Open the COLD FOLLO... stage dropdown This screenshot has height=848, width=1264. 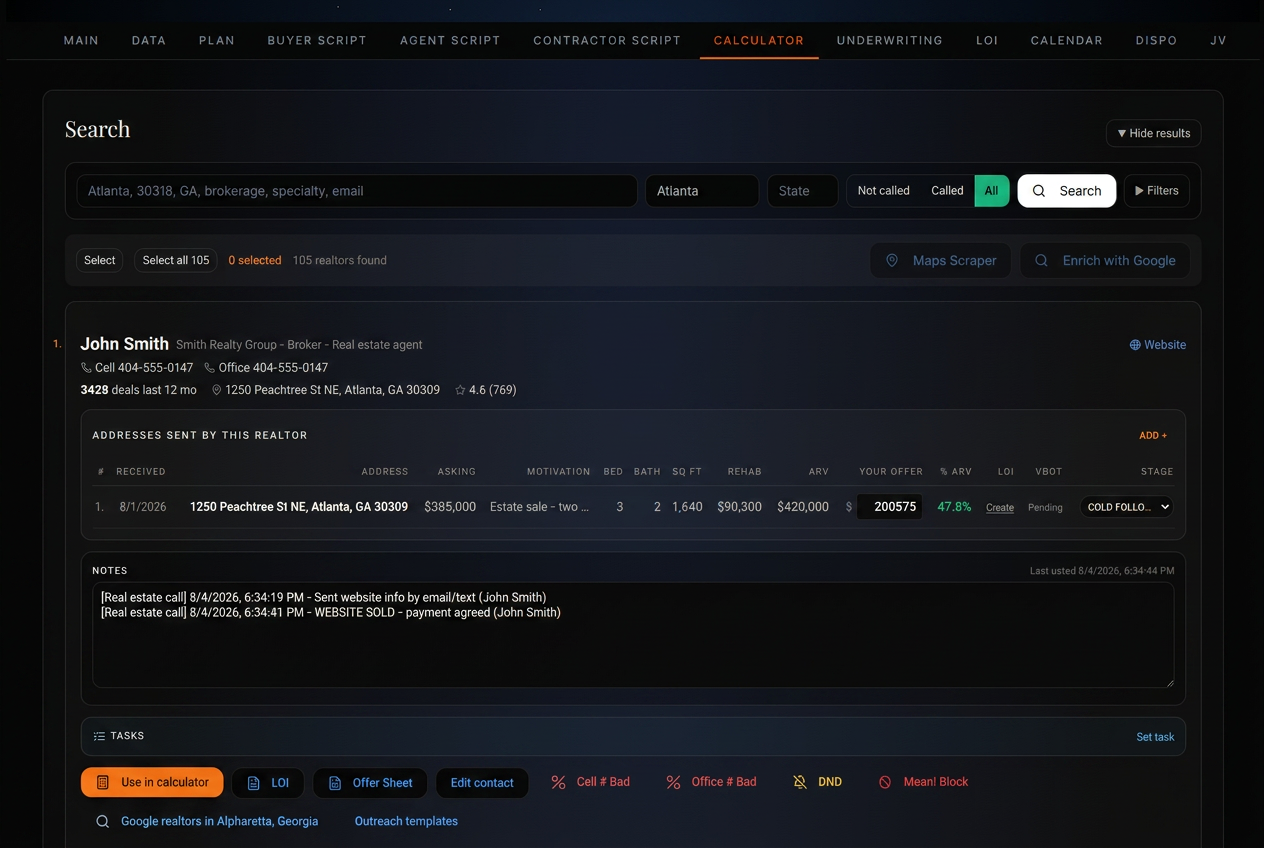pos(1126,507)
